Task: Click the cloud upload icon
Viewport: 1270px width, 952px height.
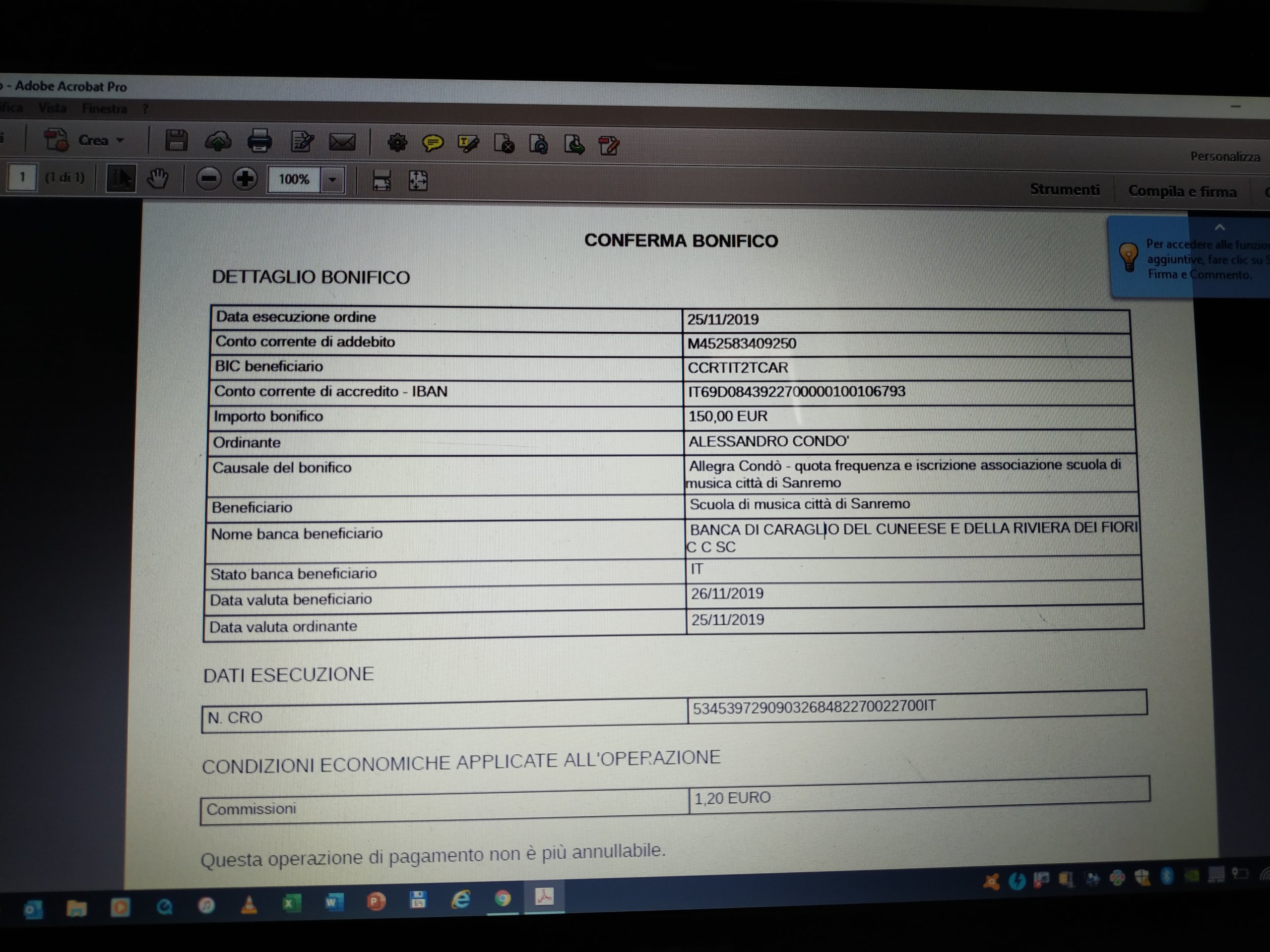Action: [x=218, y=141]
